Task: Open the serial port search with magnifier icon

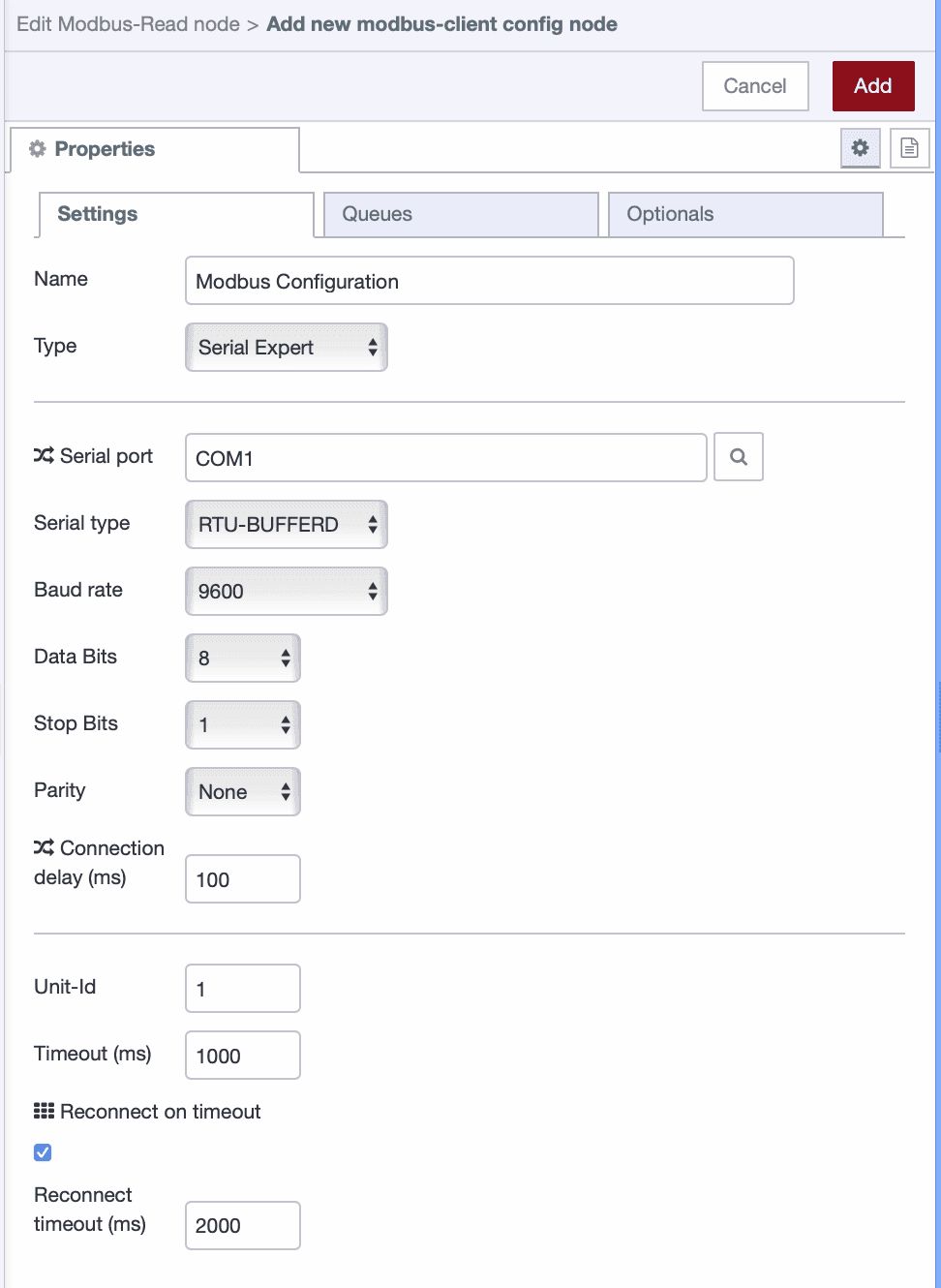Action: pyautogui.click(x=738, y=456)
